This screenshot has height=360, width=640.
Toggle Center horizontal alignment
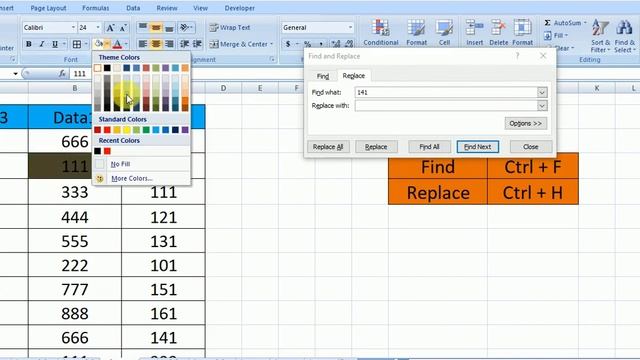point(156,44)
